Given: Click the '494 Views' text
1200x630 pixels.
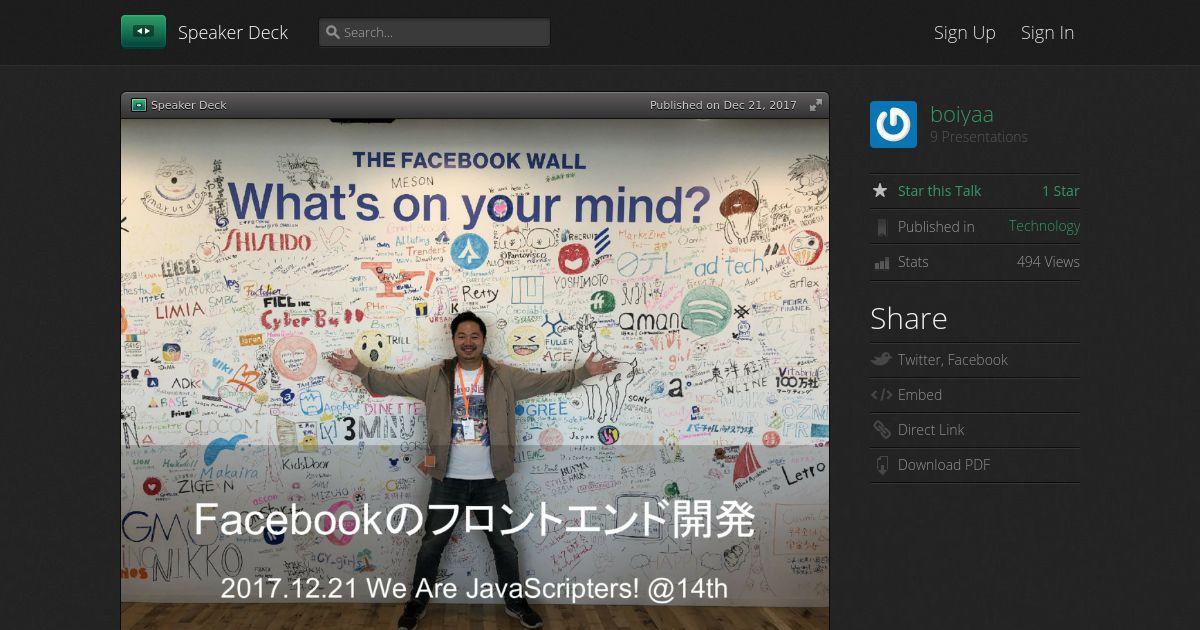Looking at the screenshot, I should [1048, 262].
